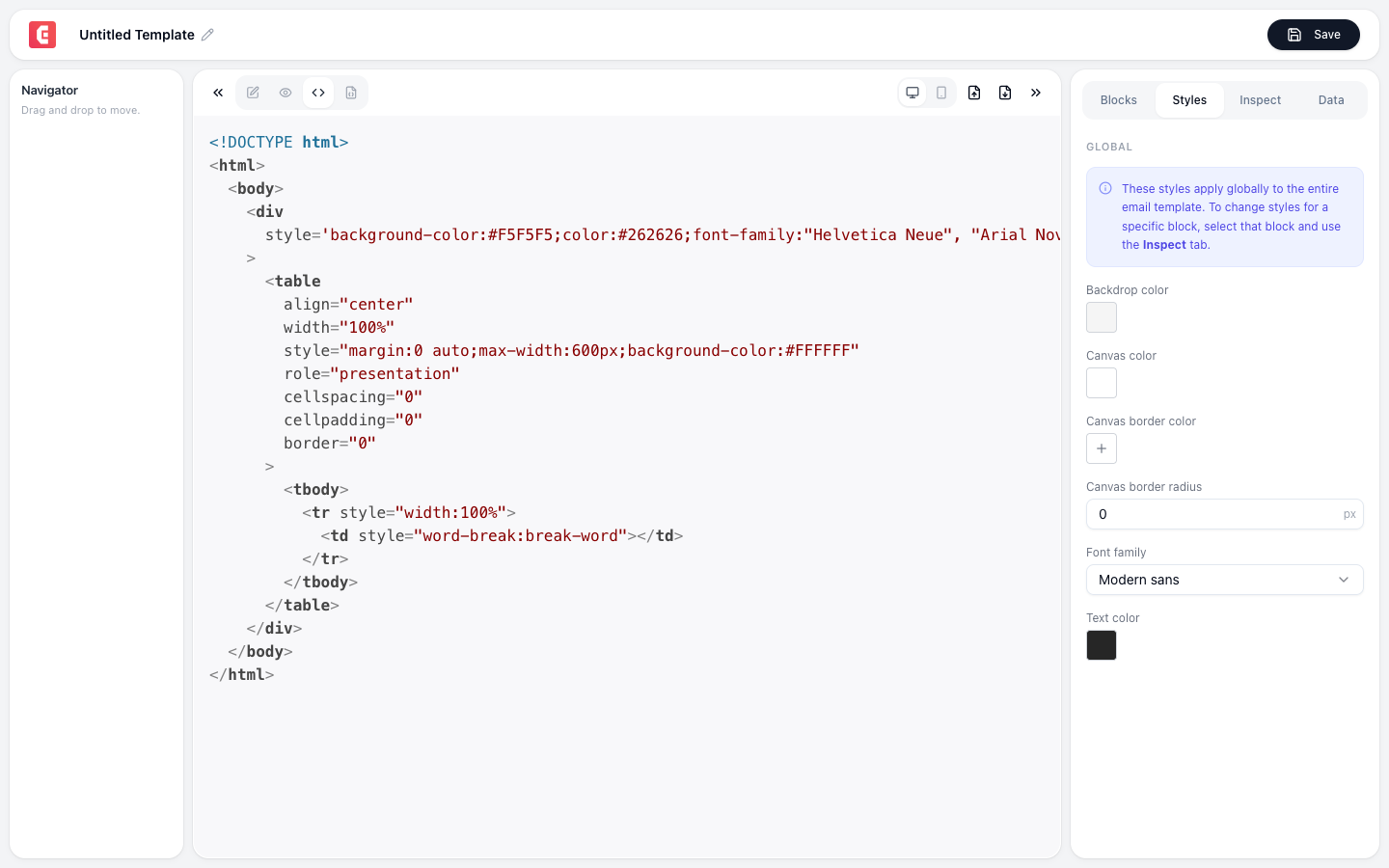Pick the Text color swatch
This screenshot has width=1389, height=868.
click(1102, 645)
